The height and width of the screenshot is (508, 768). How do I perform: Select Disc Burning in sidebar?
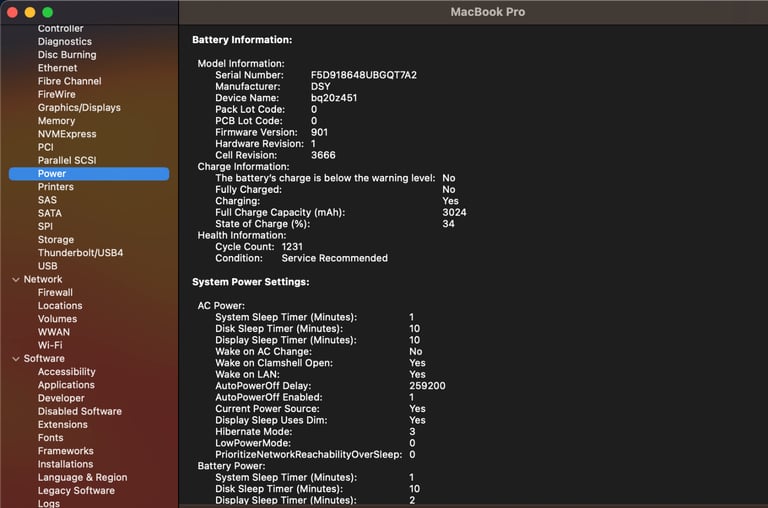pos(67,55)
